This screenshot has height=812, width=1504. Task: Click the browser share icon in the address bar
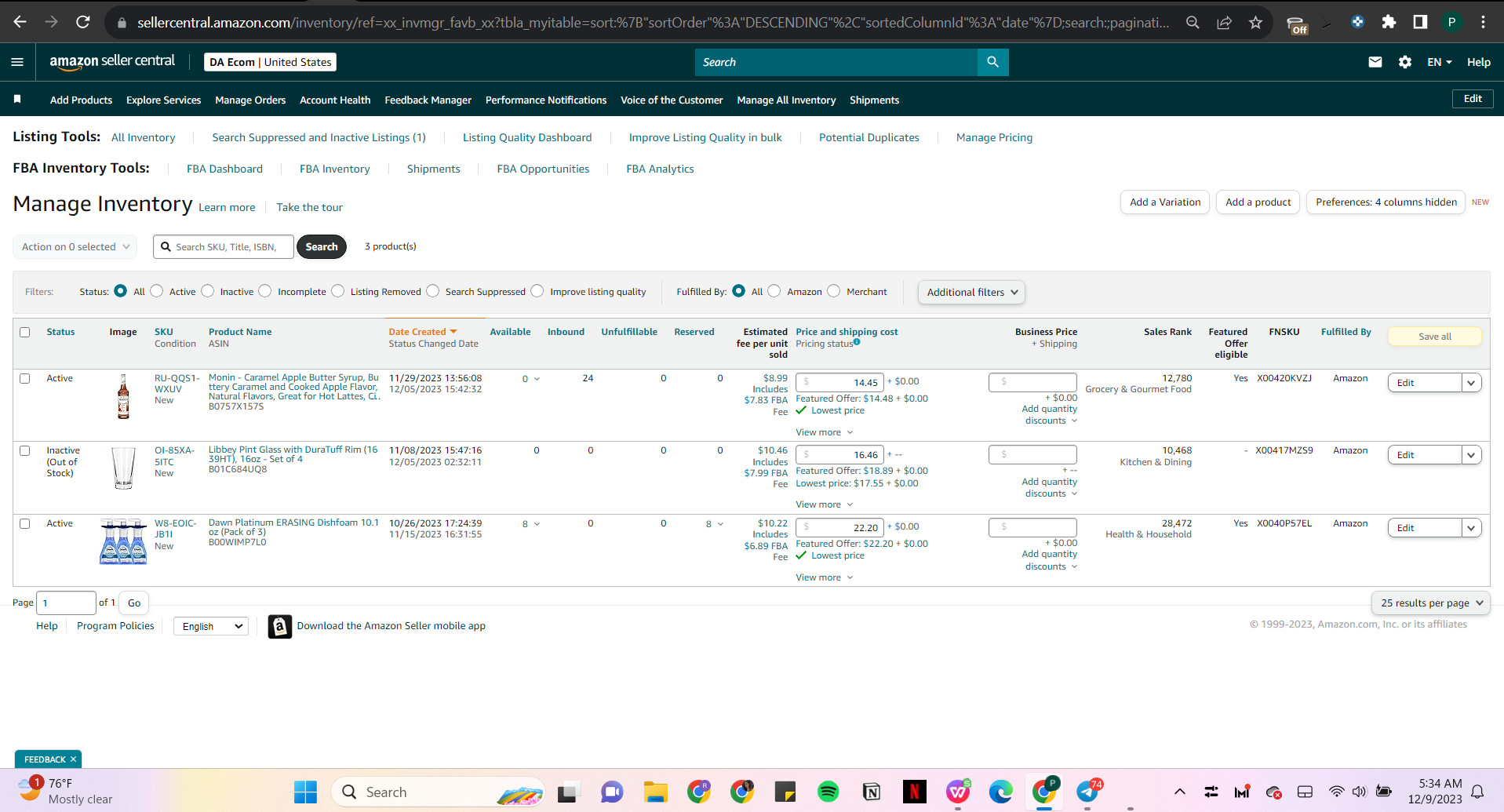[1224, 22]
